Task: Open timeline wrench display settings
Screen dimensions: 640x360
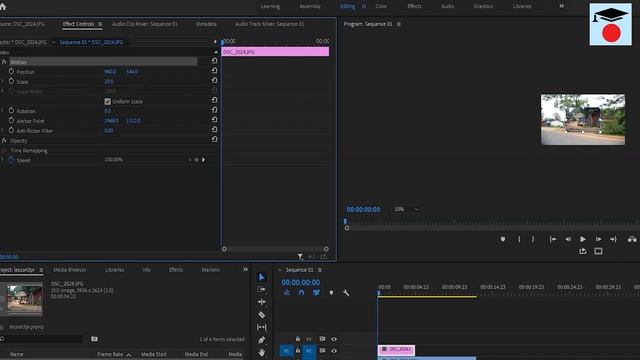Action: [x=346, y=293]
